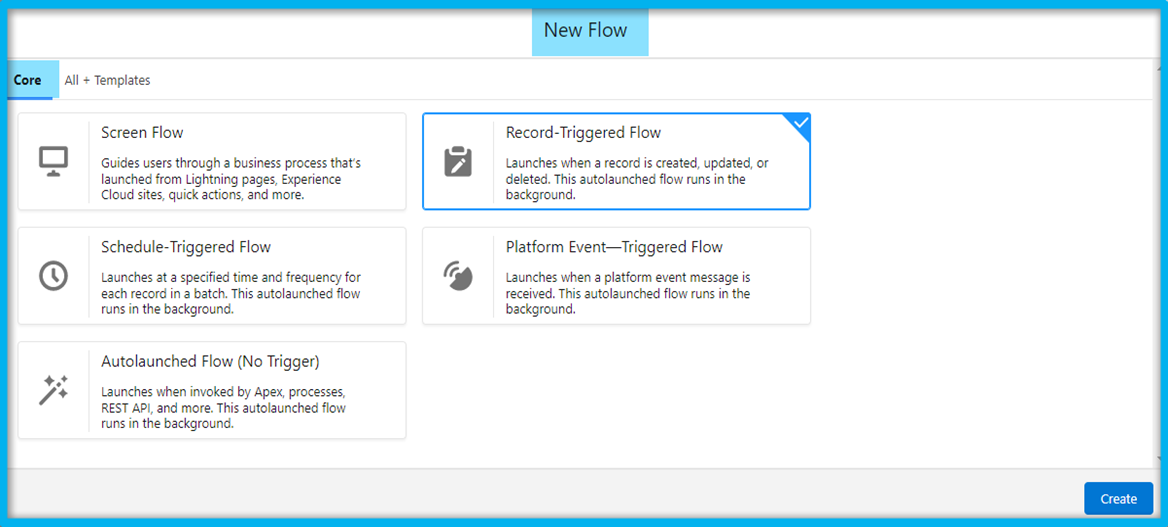Click the Screen Flow description about guiding users
This screenshot has height=527, width=1168.
(x=232, y=179)
